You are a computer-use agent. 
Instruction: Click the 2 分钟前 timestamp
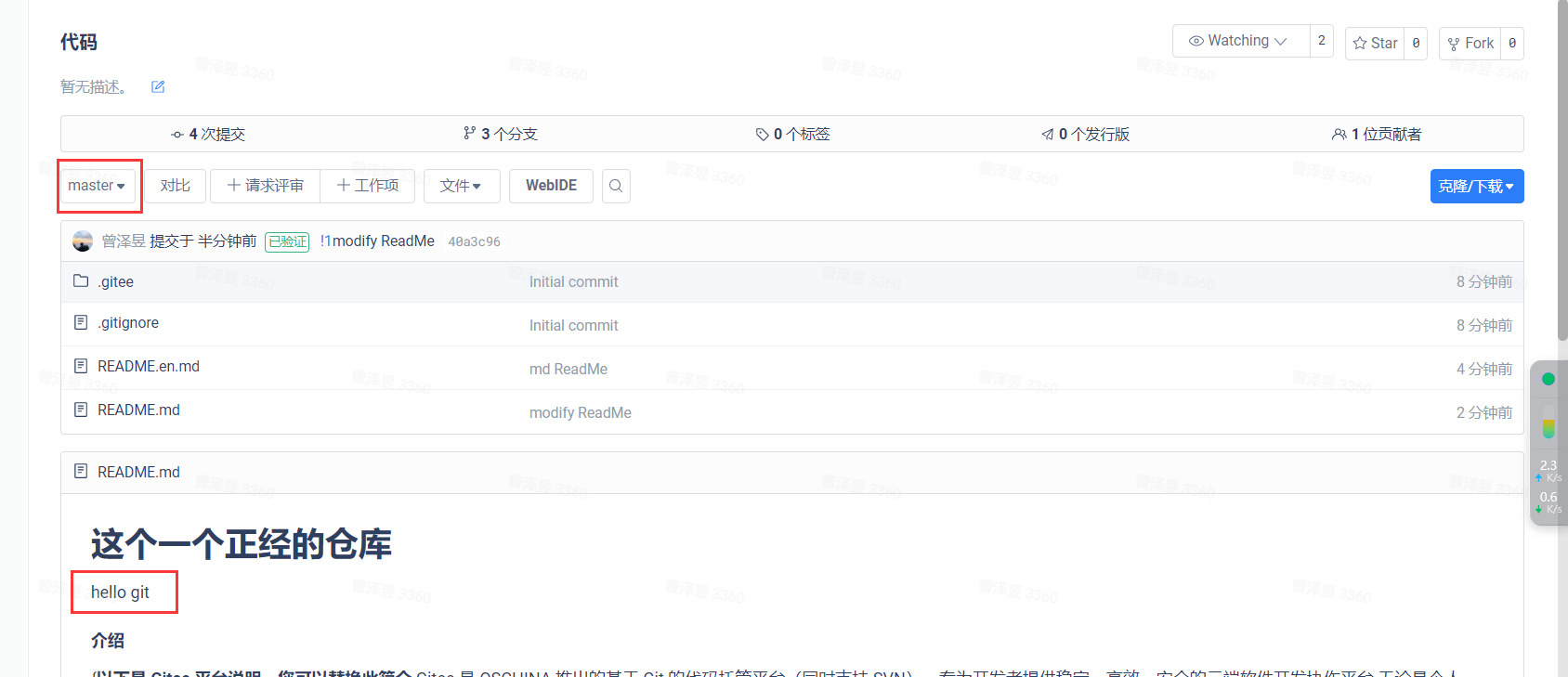[1484, 412]
